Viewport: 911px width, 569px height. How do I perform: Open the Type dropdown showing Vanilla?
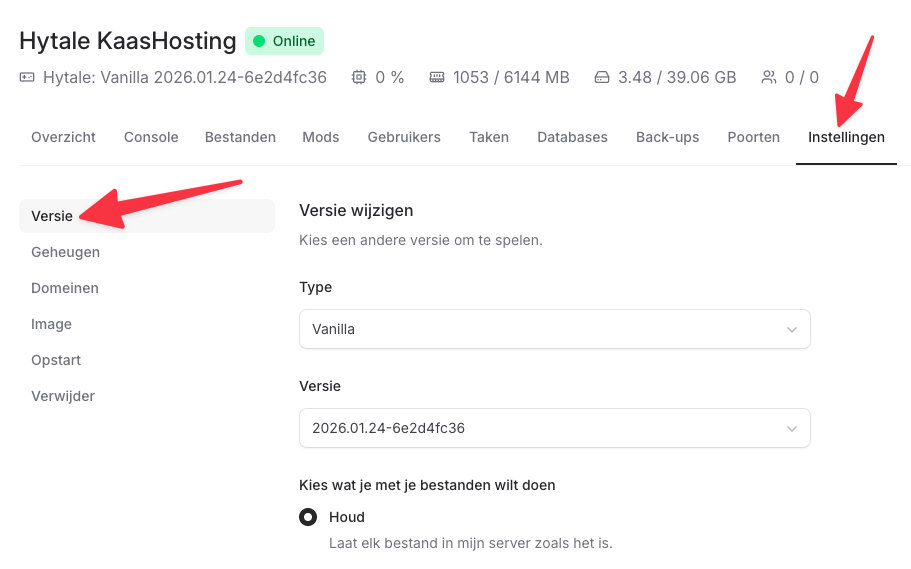554,329
